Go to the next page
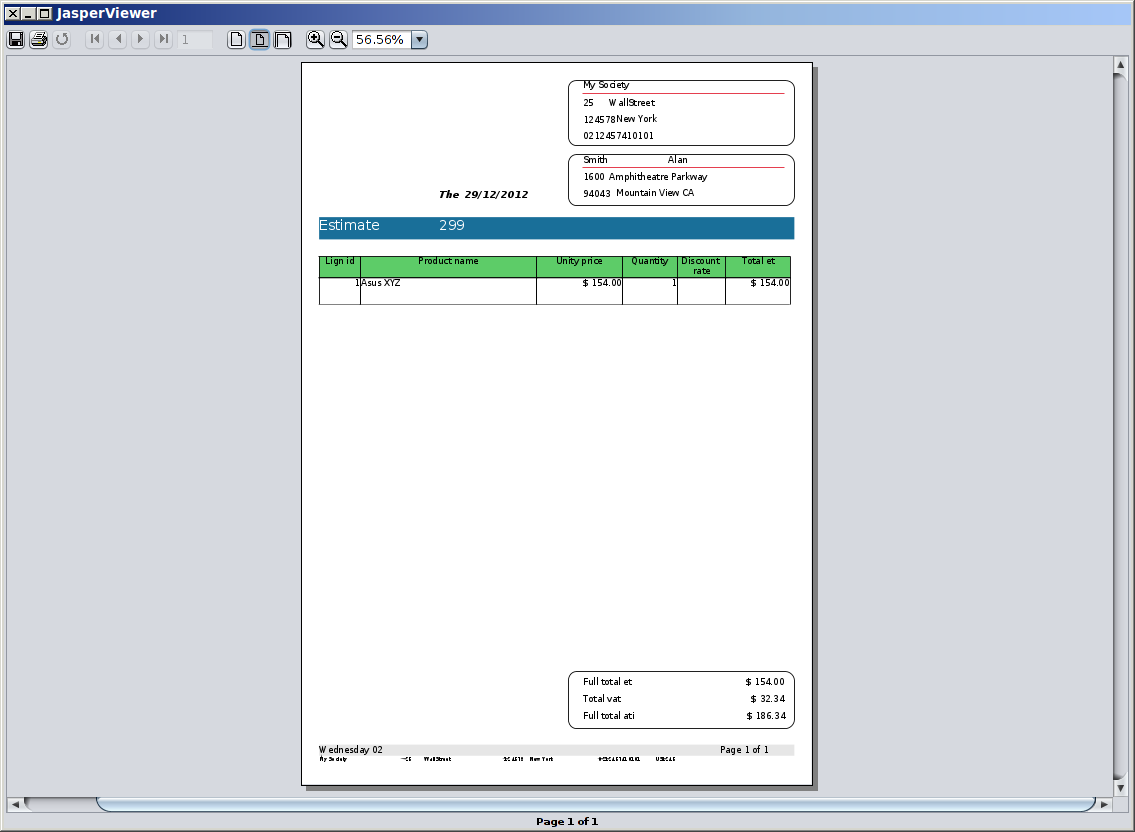The width and height of the screenshot is (1135, 832). coord(141,40)
